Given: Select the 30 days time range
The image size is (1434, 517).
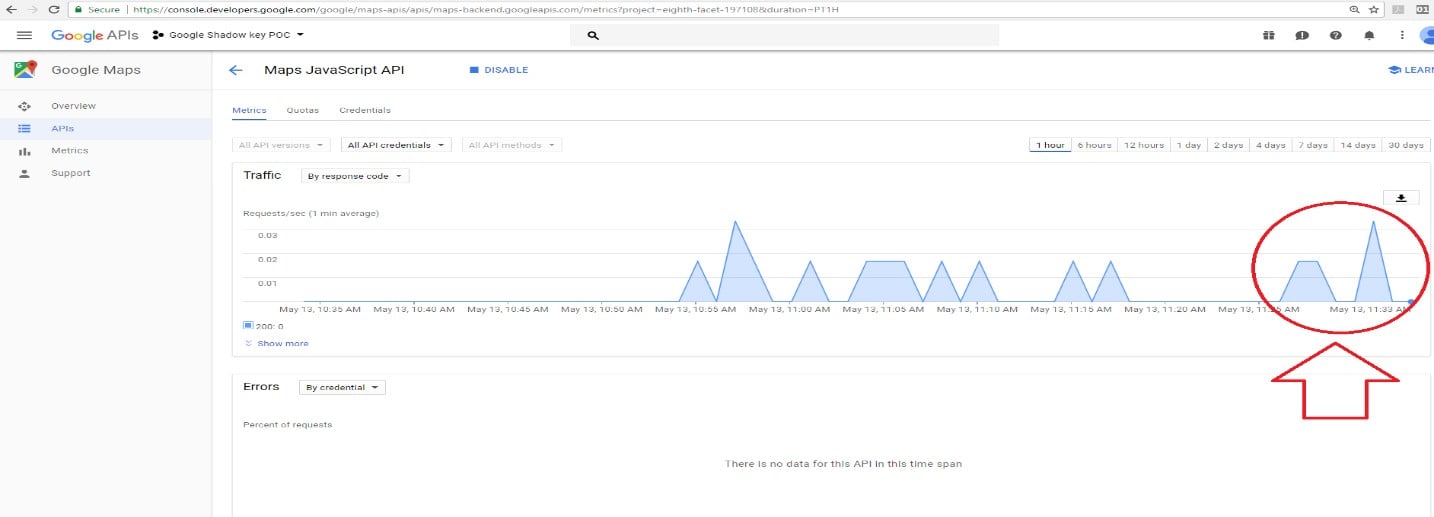Looking at the screenshot, I should click(x=1406, y=145).
